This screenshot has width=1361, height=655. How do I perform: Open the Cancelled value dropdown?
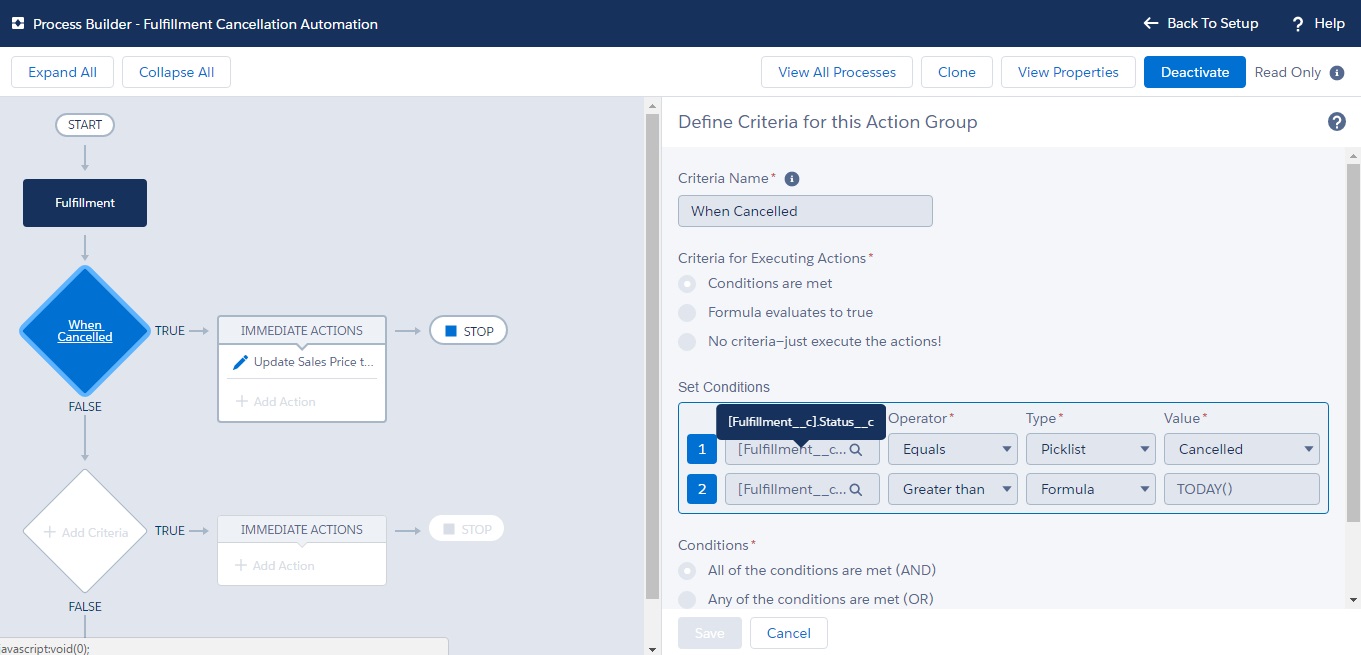point(1241,450)
